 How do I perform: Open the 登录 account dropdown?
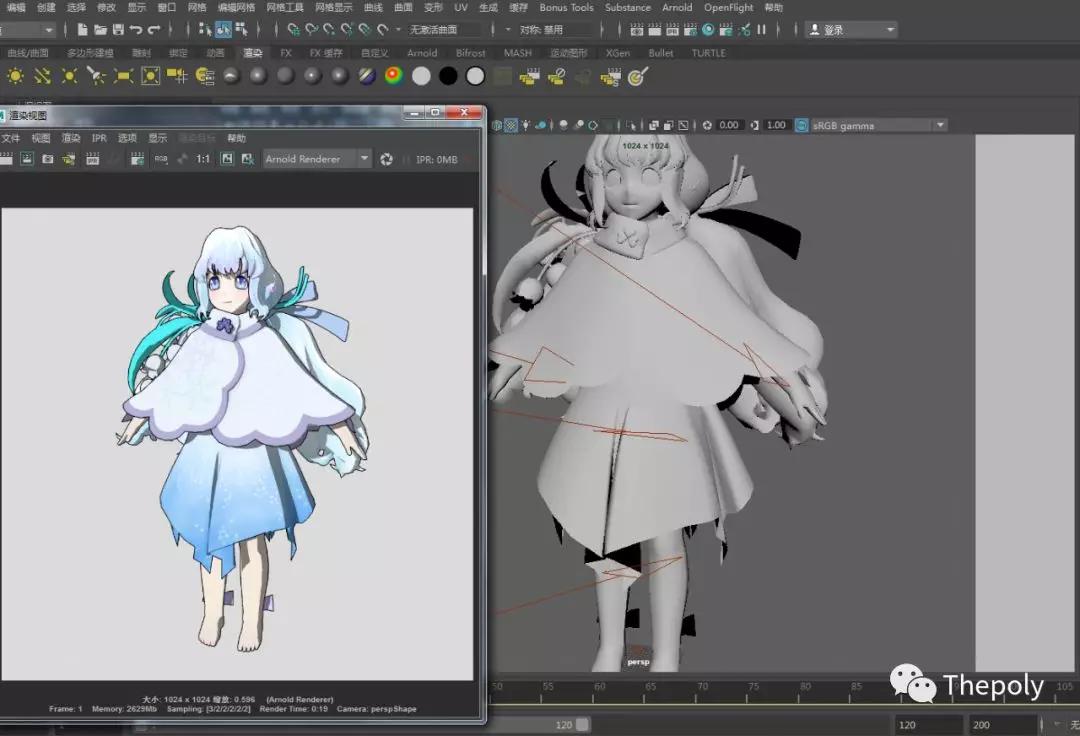click(x=851, y=30)
